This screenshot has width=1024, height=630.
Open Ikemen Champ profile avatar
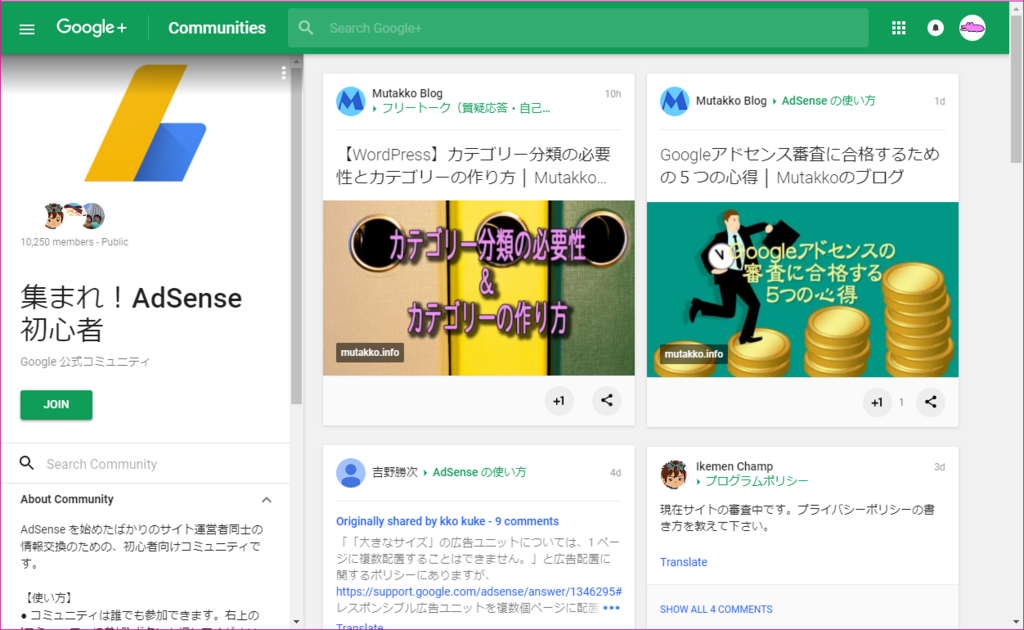(674, 474)
